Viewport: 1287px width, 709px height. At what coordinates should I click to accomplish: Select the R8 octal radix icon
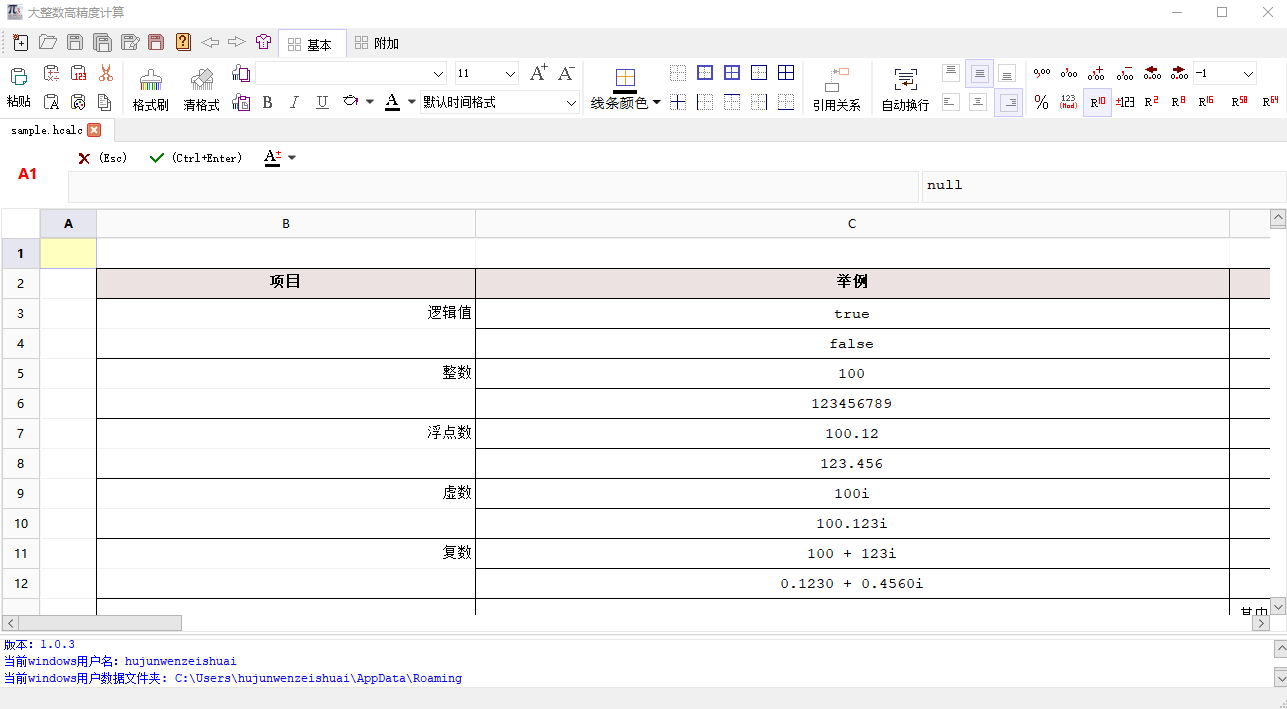click(1179, 102)
